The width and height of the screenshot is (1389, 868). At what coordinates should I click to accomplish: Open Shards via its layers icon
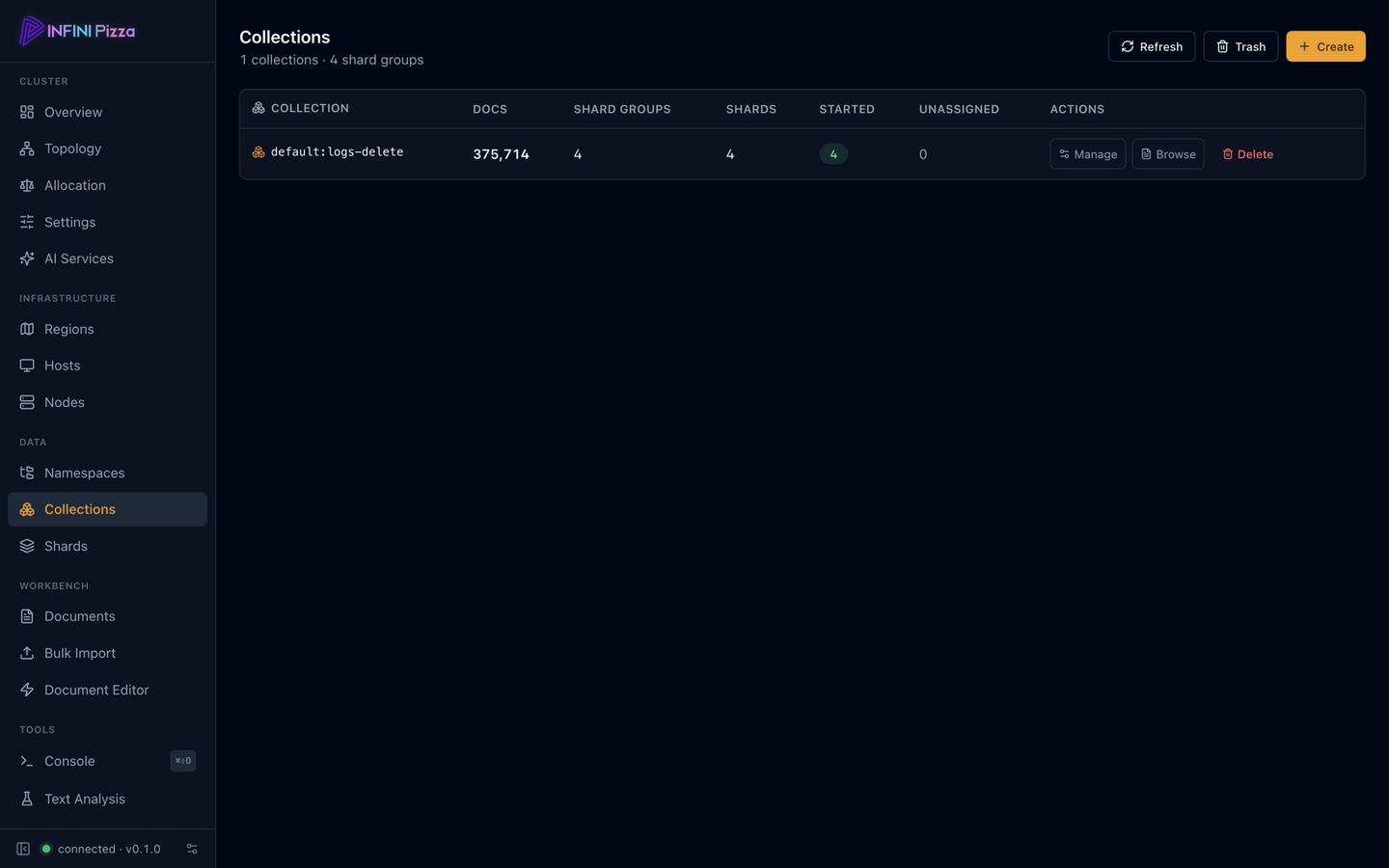point(27,546)
